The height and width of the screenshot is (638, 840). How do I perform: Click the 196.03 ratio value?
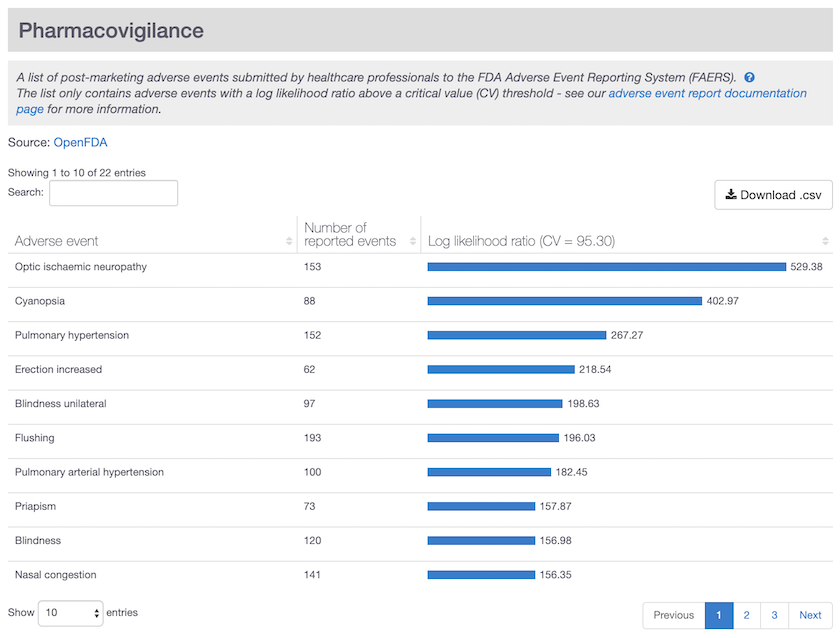(580, 438)
